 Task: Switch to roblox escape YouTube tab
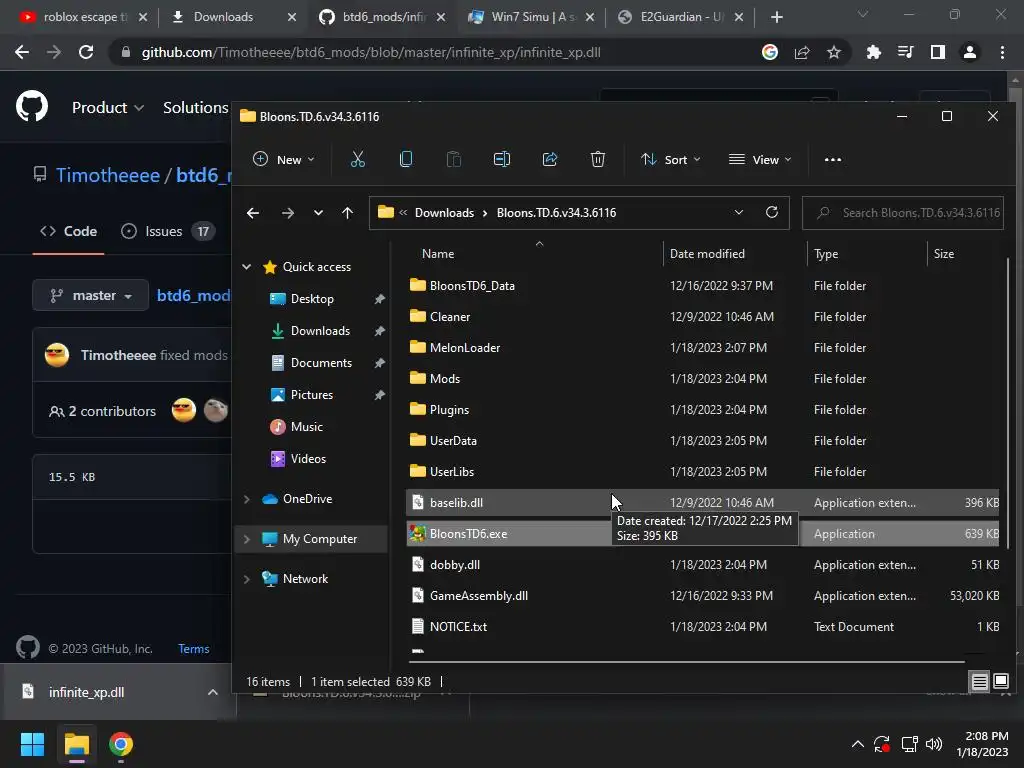(x=84, y=17)
